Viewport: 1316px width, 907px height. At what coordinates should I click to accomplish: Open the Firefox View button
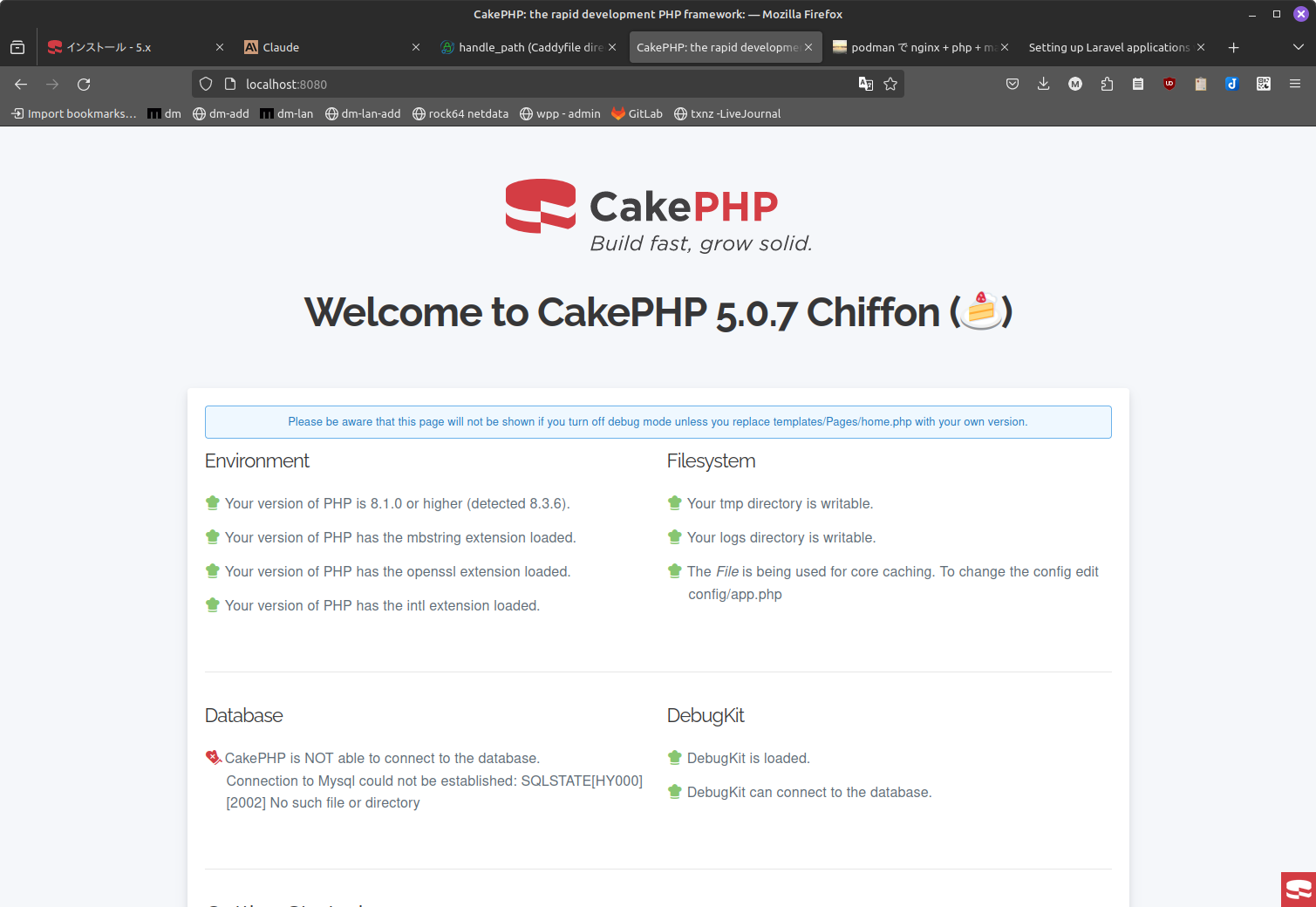(x=17, y=47)
